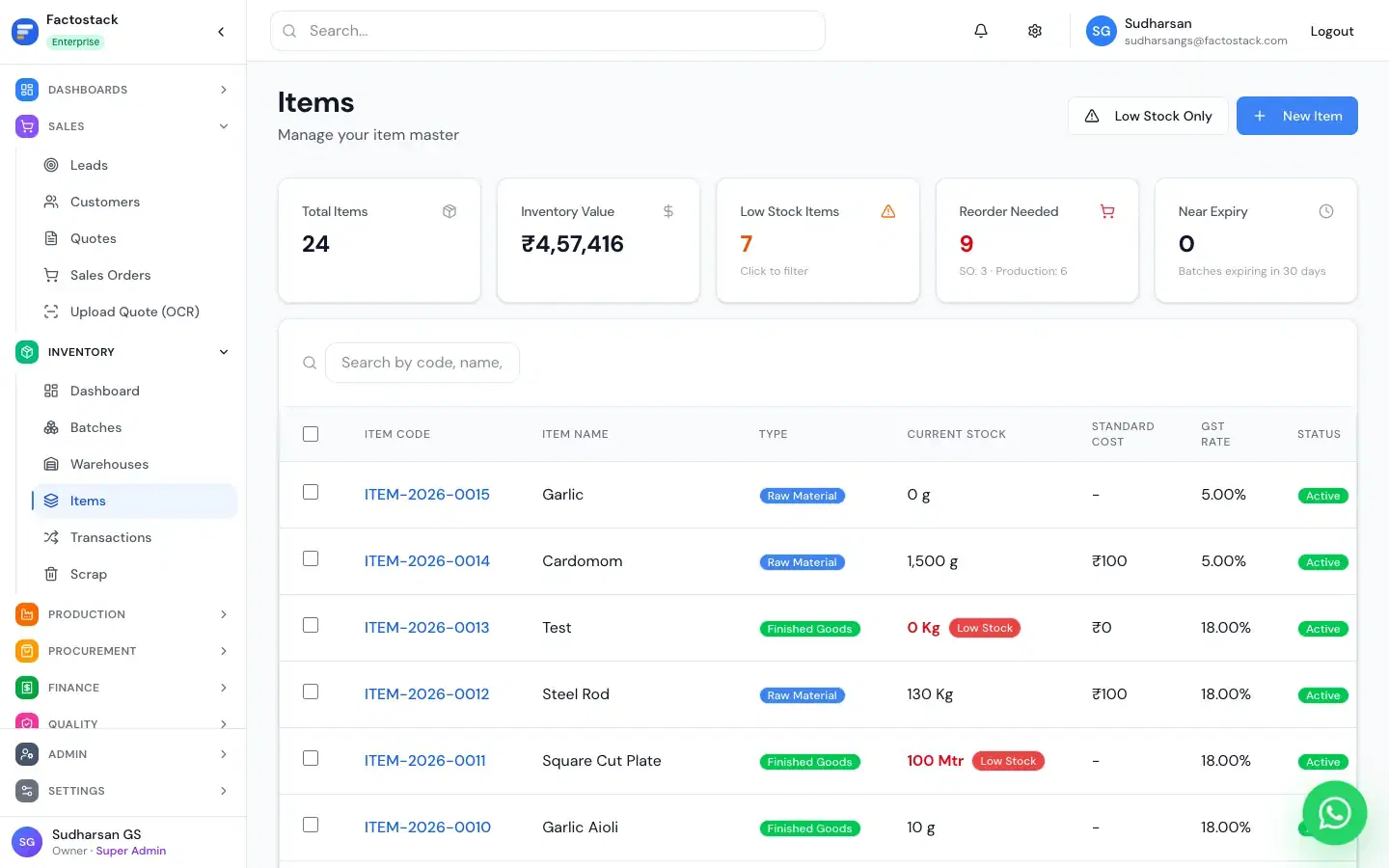Select the checkbox for Cardomom row
This screenshot has height=868, width=1389.
click(311, 558)
